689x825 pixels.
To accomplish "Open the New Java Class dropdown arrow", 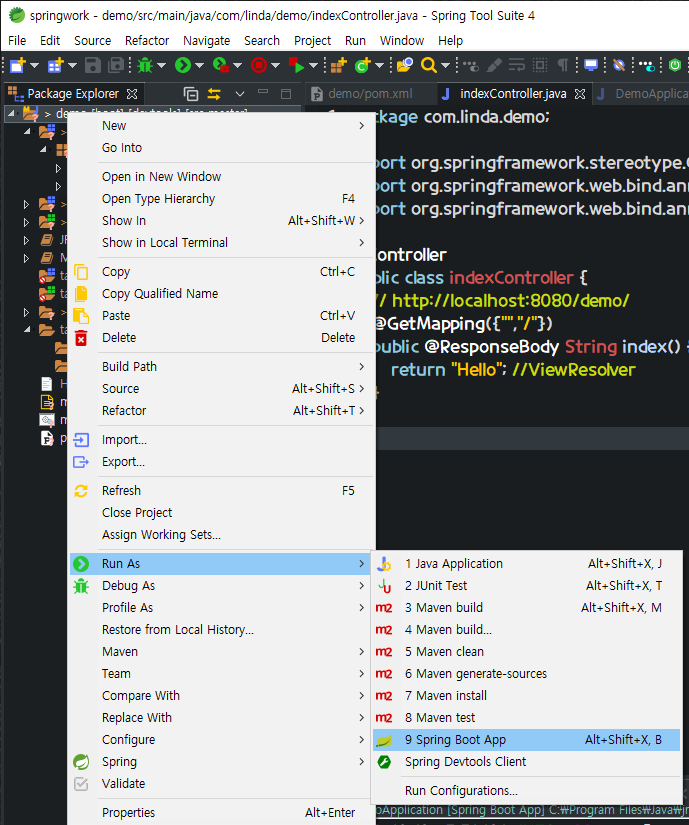I will pyautogui.click(x=379, y=65).
